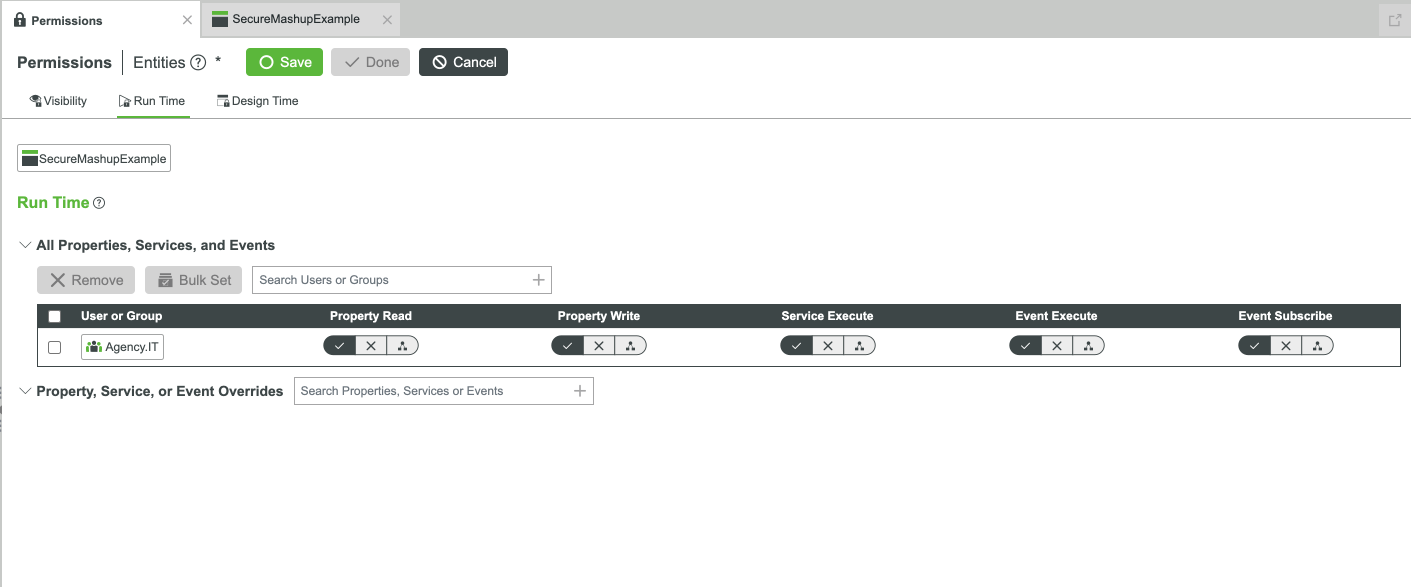Open the Design Time tab

257,100
